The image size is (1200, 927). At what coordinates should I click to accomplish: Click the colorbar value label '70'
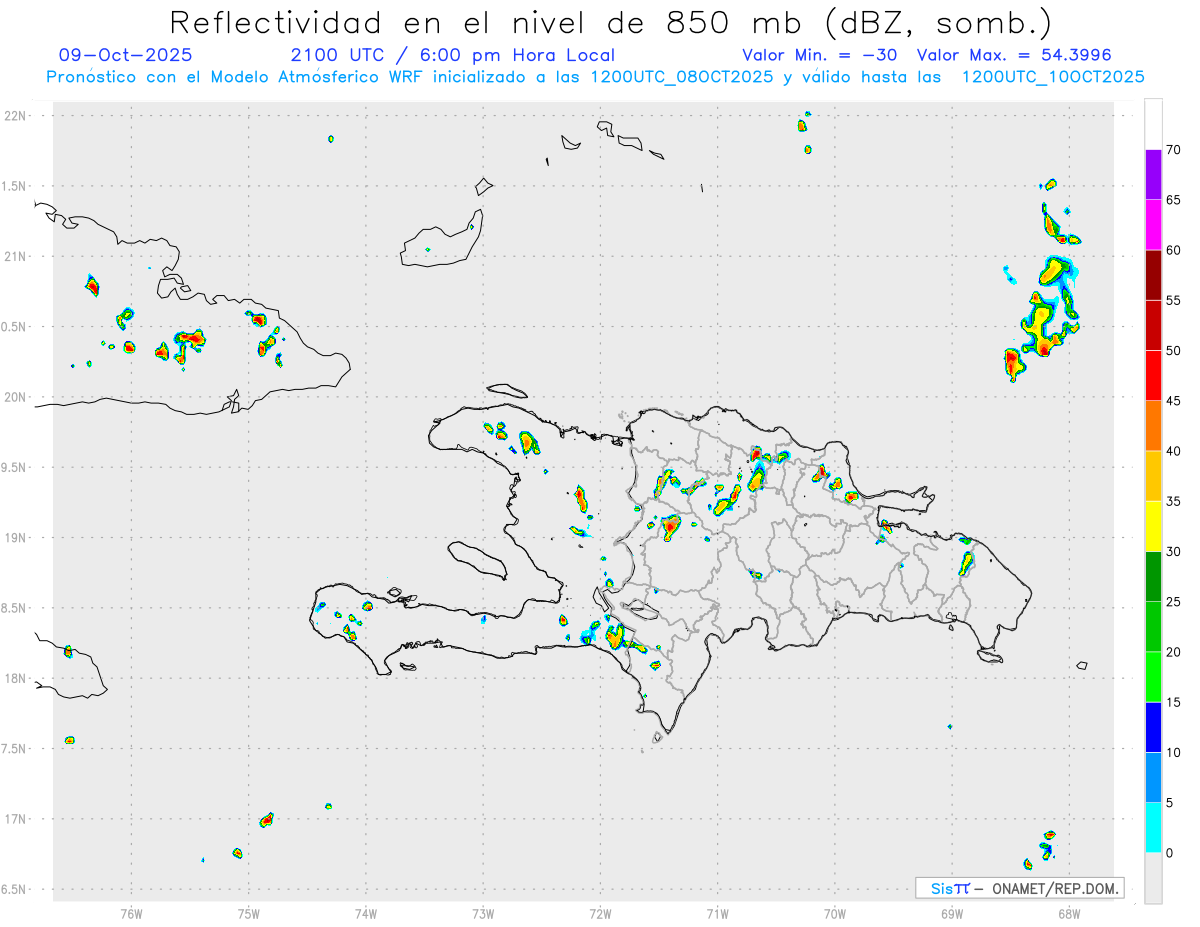coord(1173,150)
